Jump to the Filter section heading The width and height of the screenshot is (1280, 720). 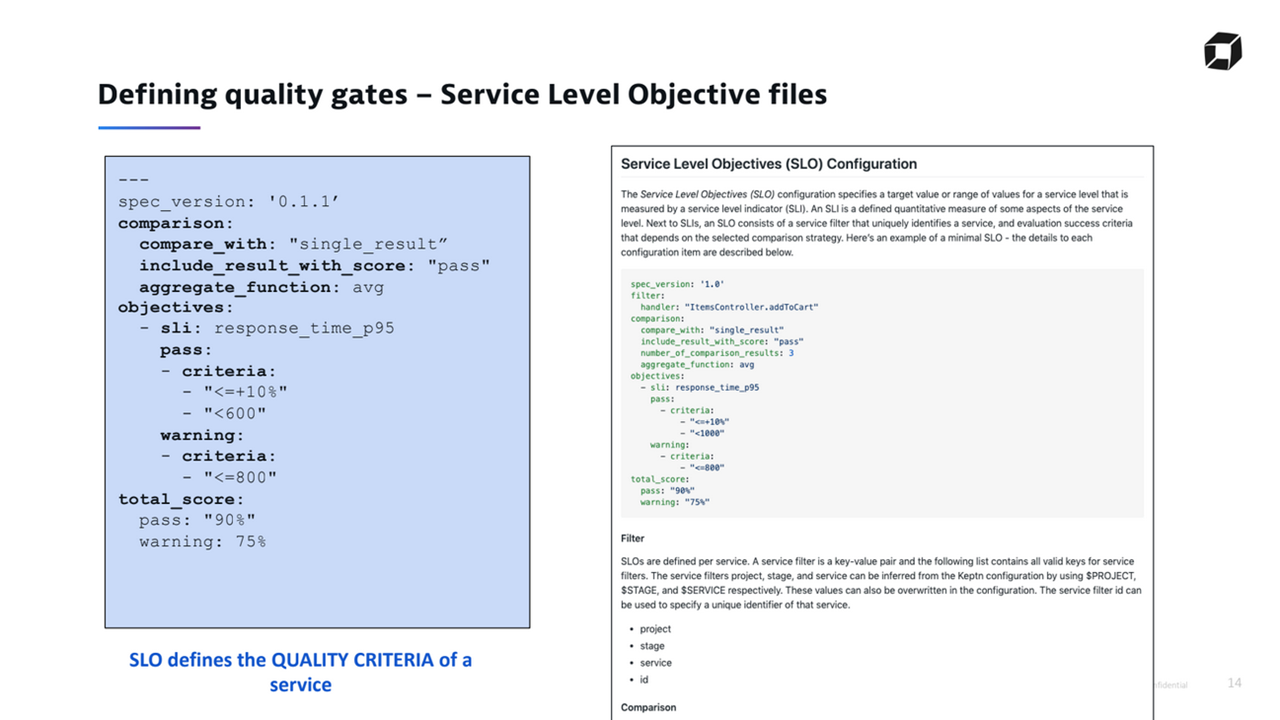click(x=632, y=538)
